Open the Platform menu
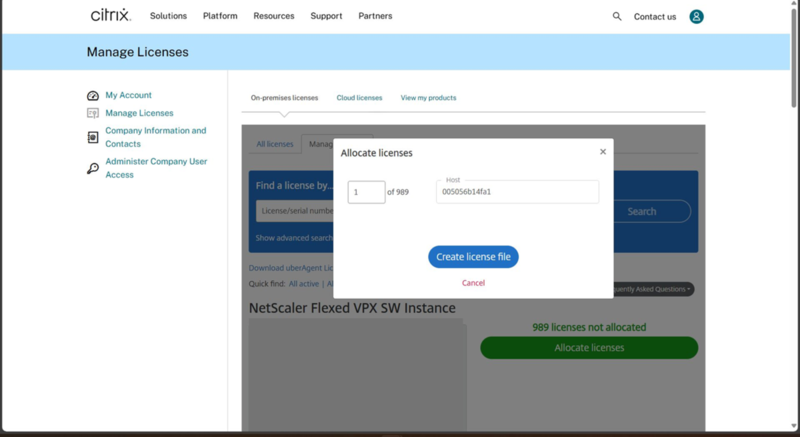The height and width of the screenshot is (437, 800). tap(220, 16)
